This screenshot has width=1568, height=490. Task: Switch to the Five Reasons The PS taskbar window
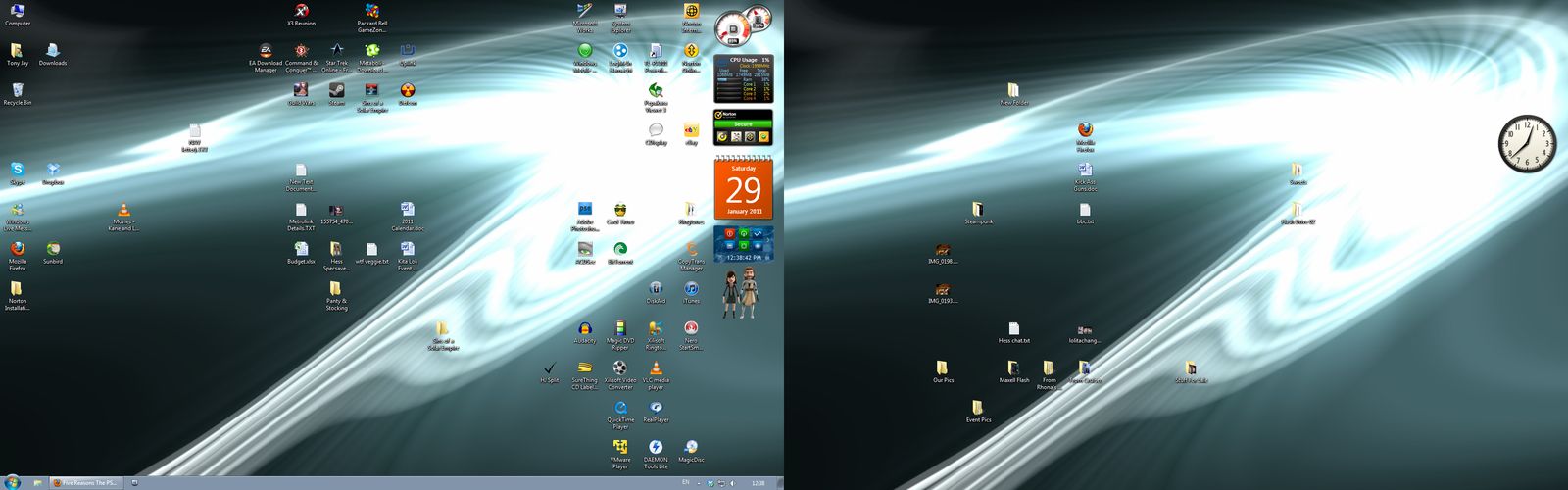click(x=86, y=482)
